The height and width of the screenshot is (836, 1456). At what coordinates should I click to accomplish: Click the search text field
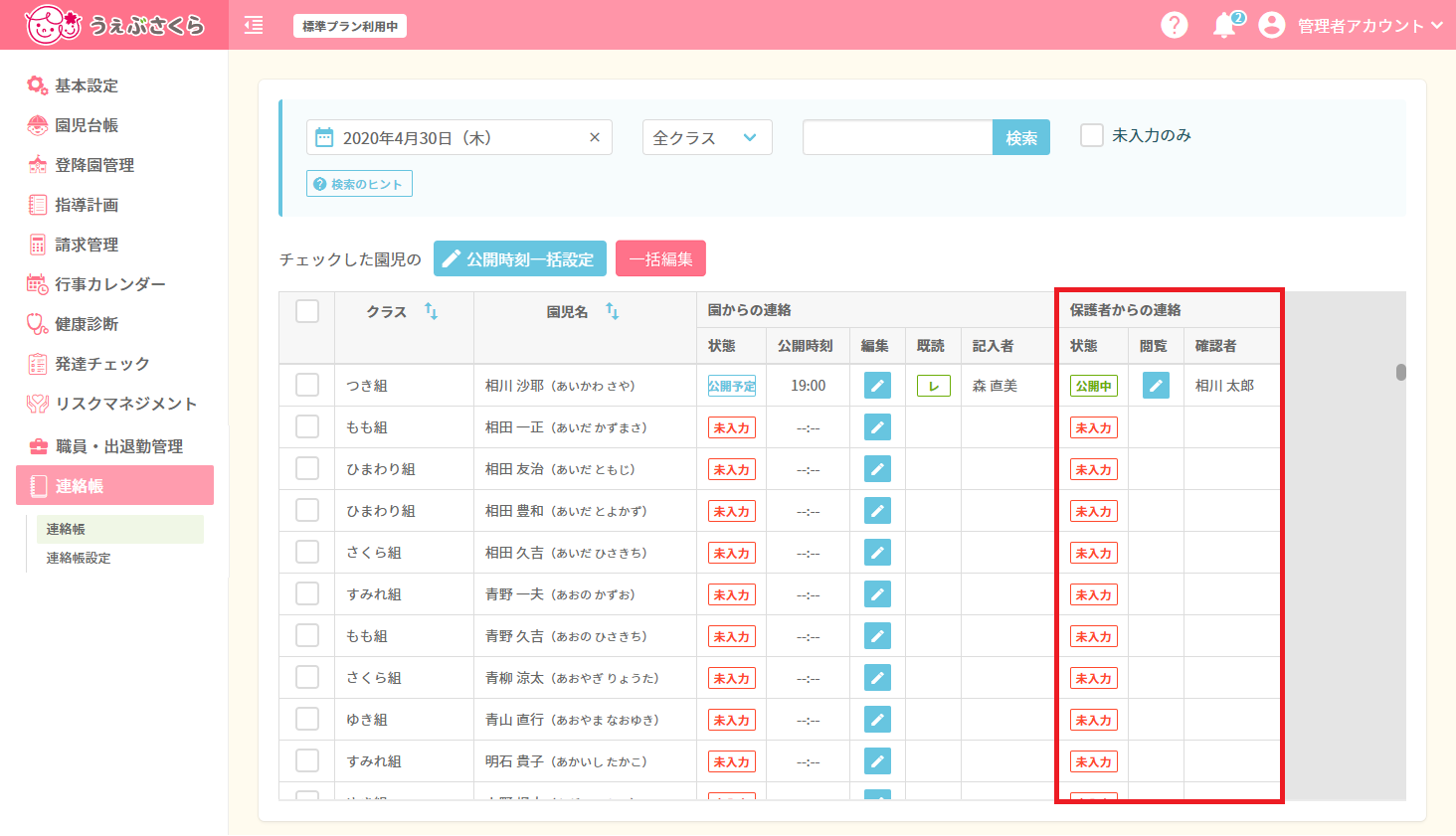(897, 137)
